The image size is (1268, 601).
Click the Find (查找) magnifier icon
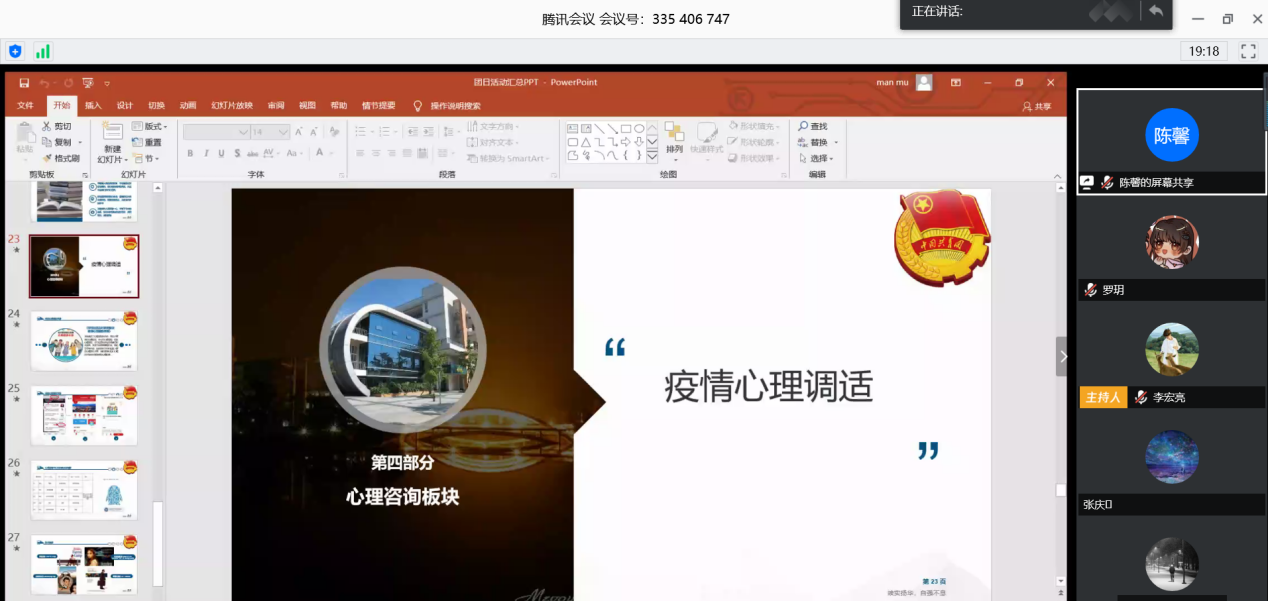click(803, 127)
